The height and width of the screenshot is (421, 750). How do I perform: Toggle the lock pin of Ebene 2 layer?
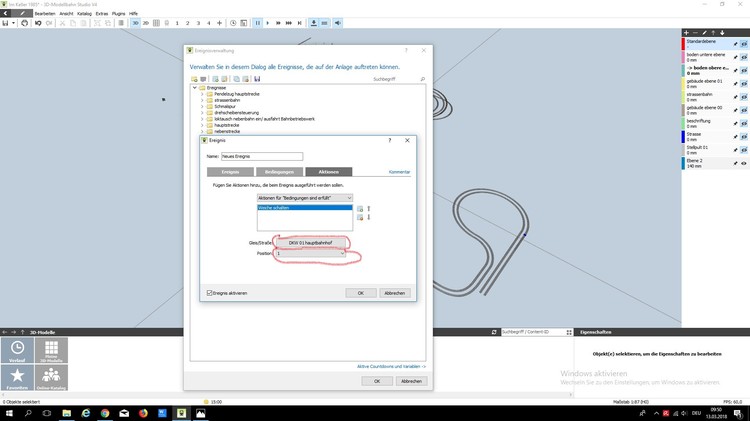point(736,163)
